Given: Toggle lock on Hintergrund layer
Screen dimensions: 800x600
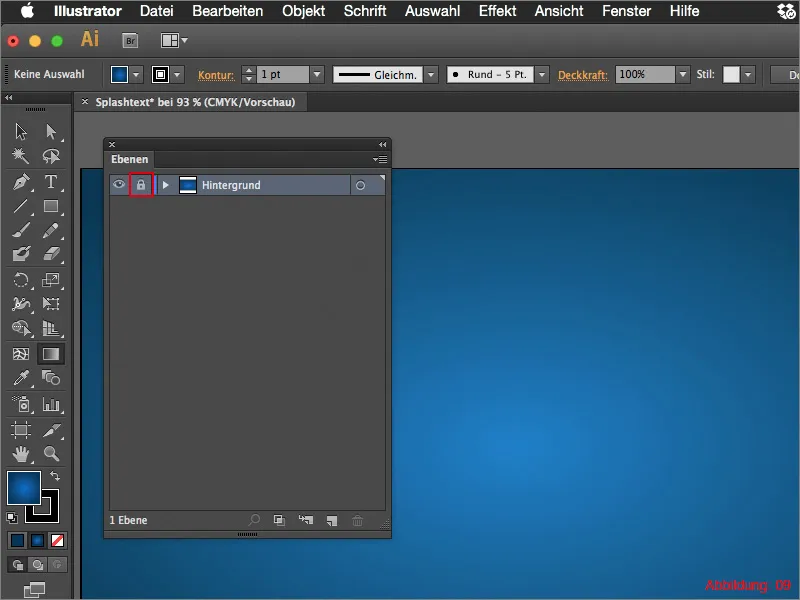Looking at the screenshot, I should (141, 185).
